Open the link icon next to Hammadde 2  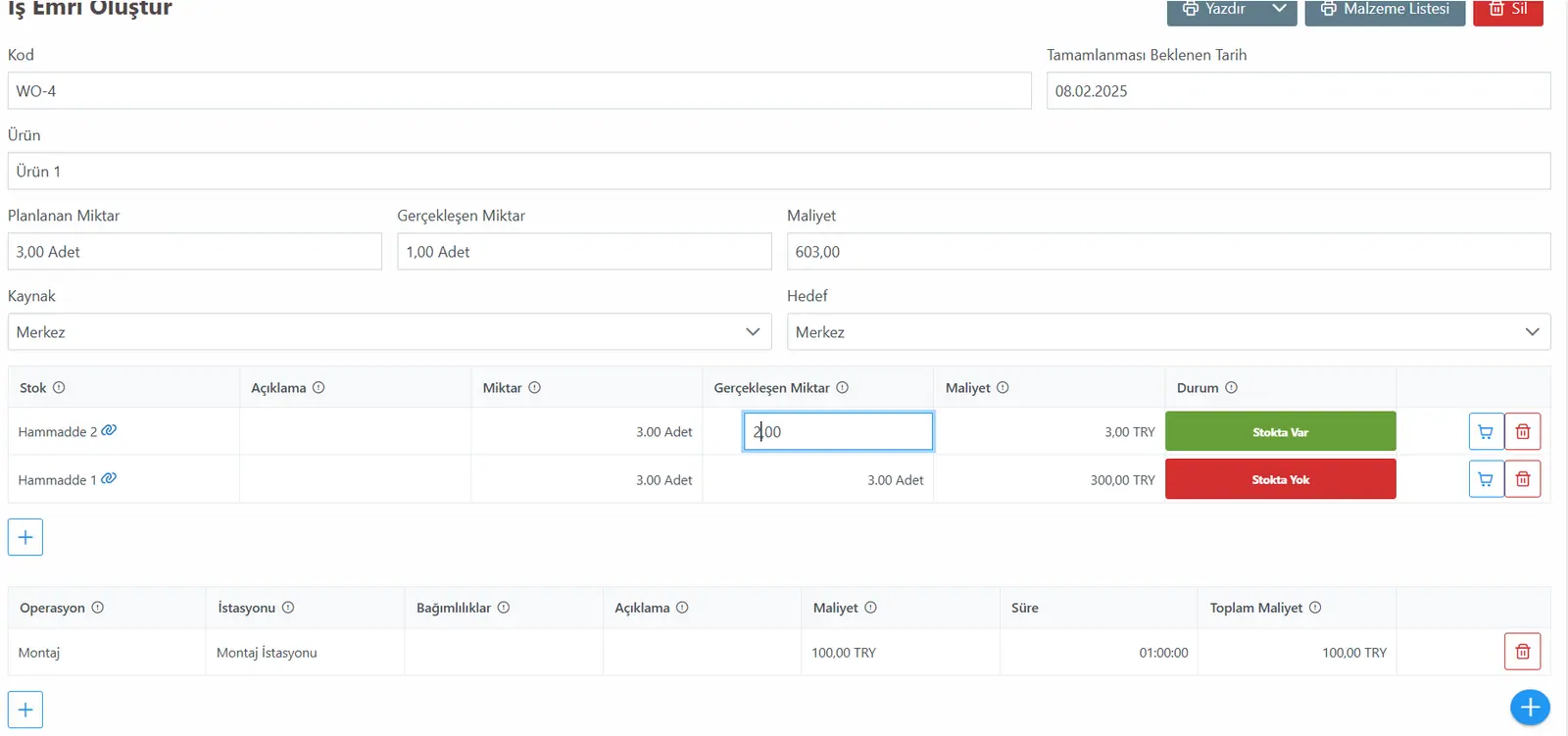[x=109, y=430]
